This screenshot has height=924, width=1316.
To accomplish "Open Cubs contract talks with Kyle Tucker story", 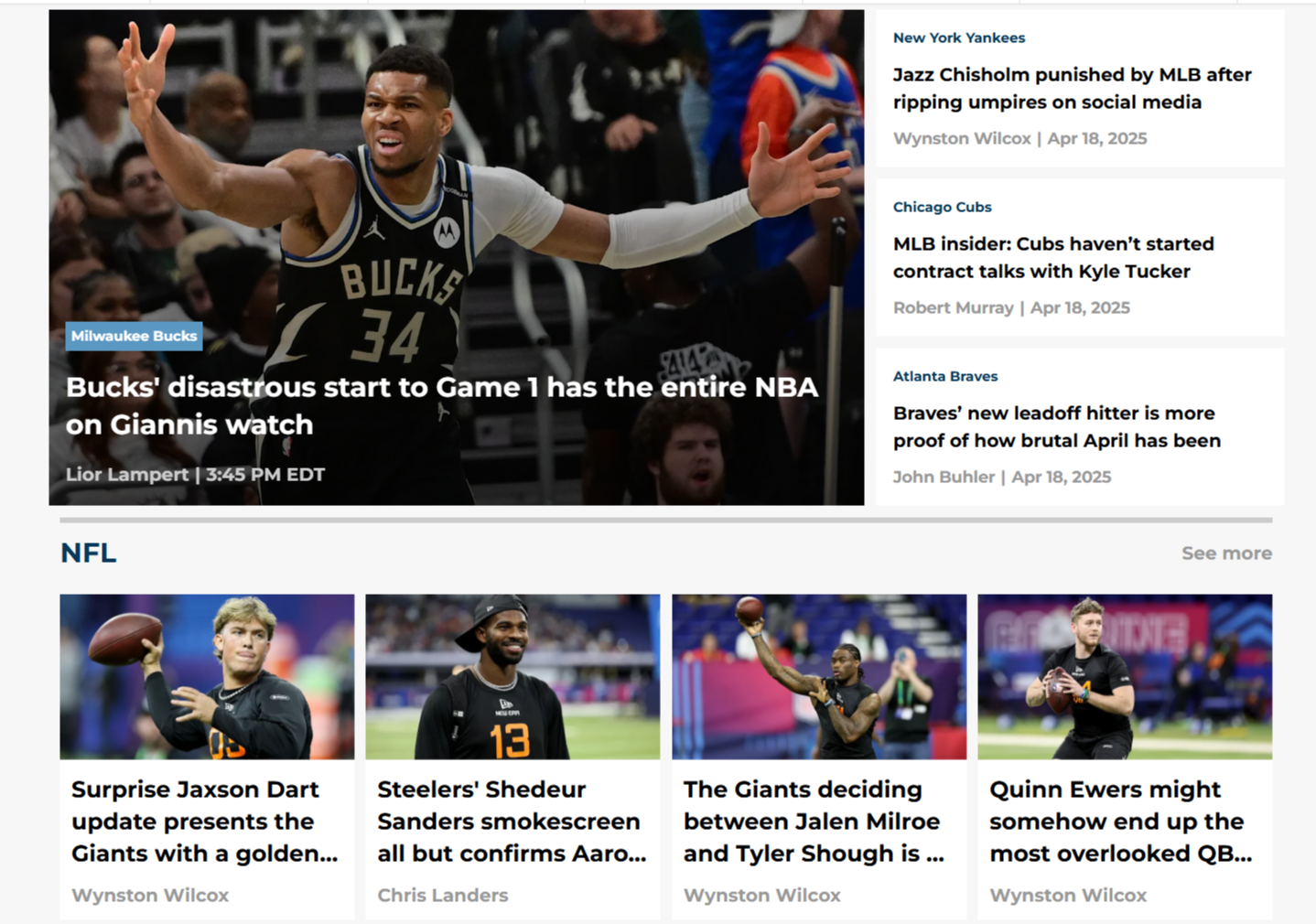I will 1053,257.
